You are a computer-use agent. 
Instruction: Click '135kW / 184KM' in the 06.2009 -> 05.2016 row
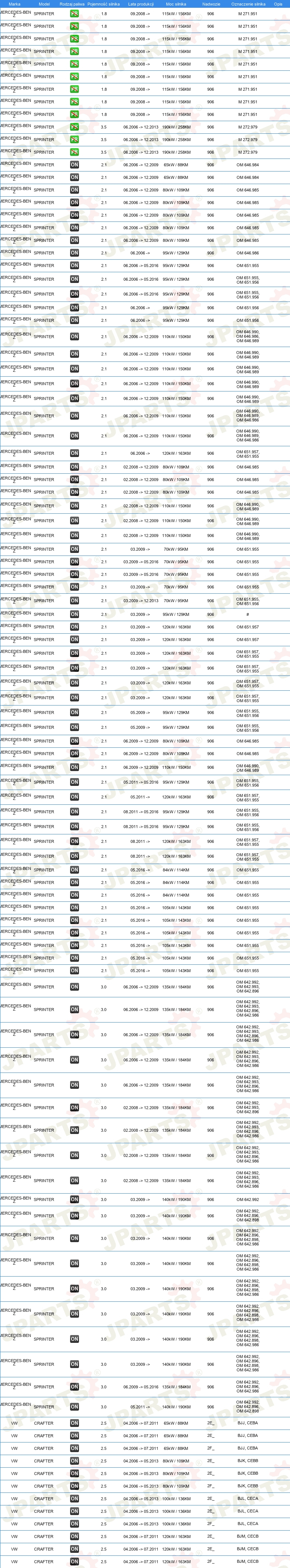coord(176,1387)
